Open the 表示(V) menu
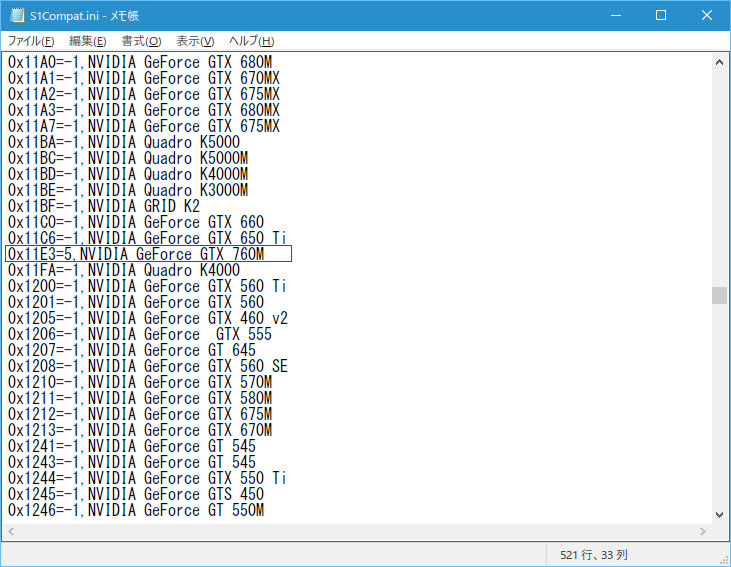This screenshot has width=731, height=567. click(x=195, y=41)
